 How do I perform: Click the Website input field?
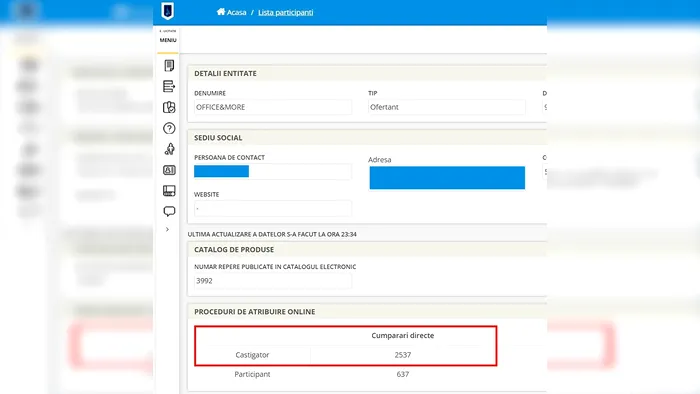click(x=273, y=208)
